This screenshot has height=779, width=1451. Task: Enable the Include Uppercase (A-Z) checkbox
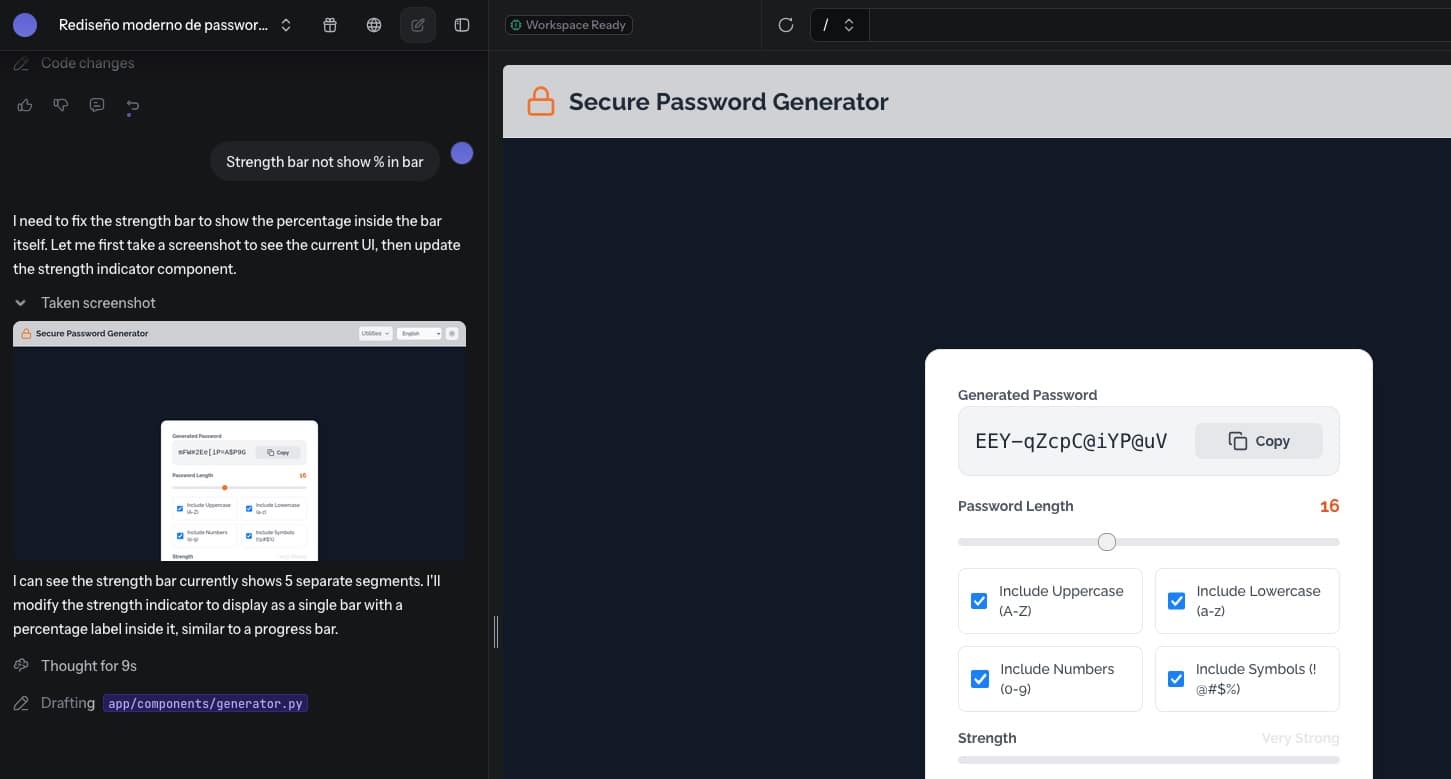click(x=979, y=600)
